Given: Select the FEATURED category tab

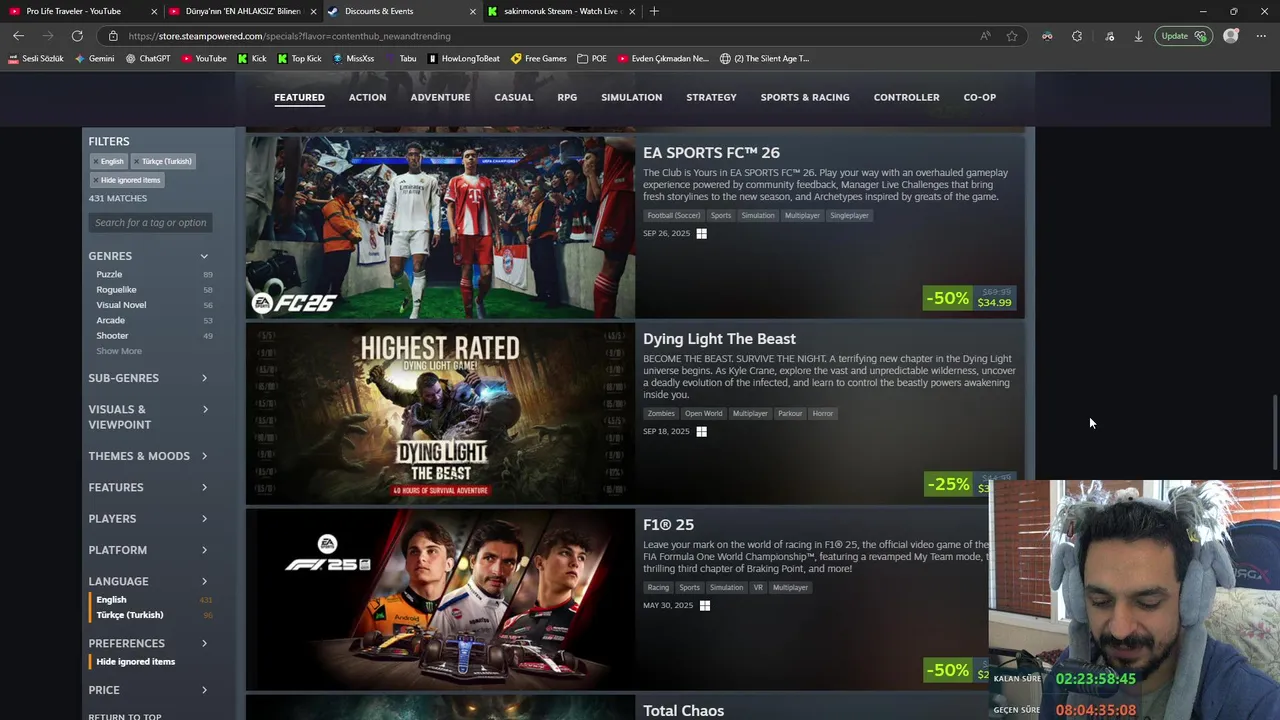Looking at the screenshot, I should [299, 97].
